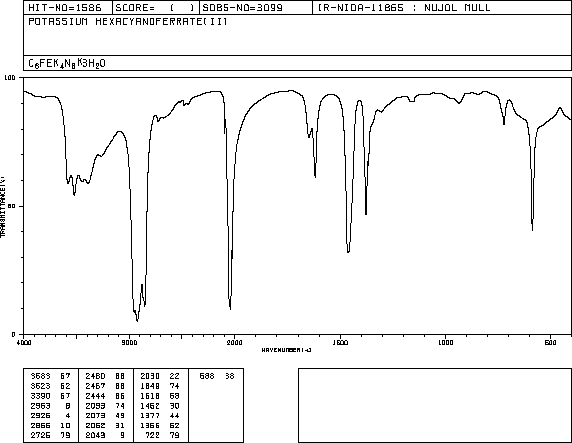
Task: Select the 588 peak table entry
Action: pos(217,376)
